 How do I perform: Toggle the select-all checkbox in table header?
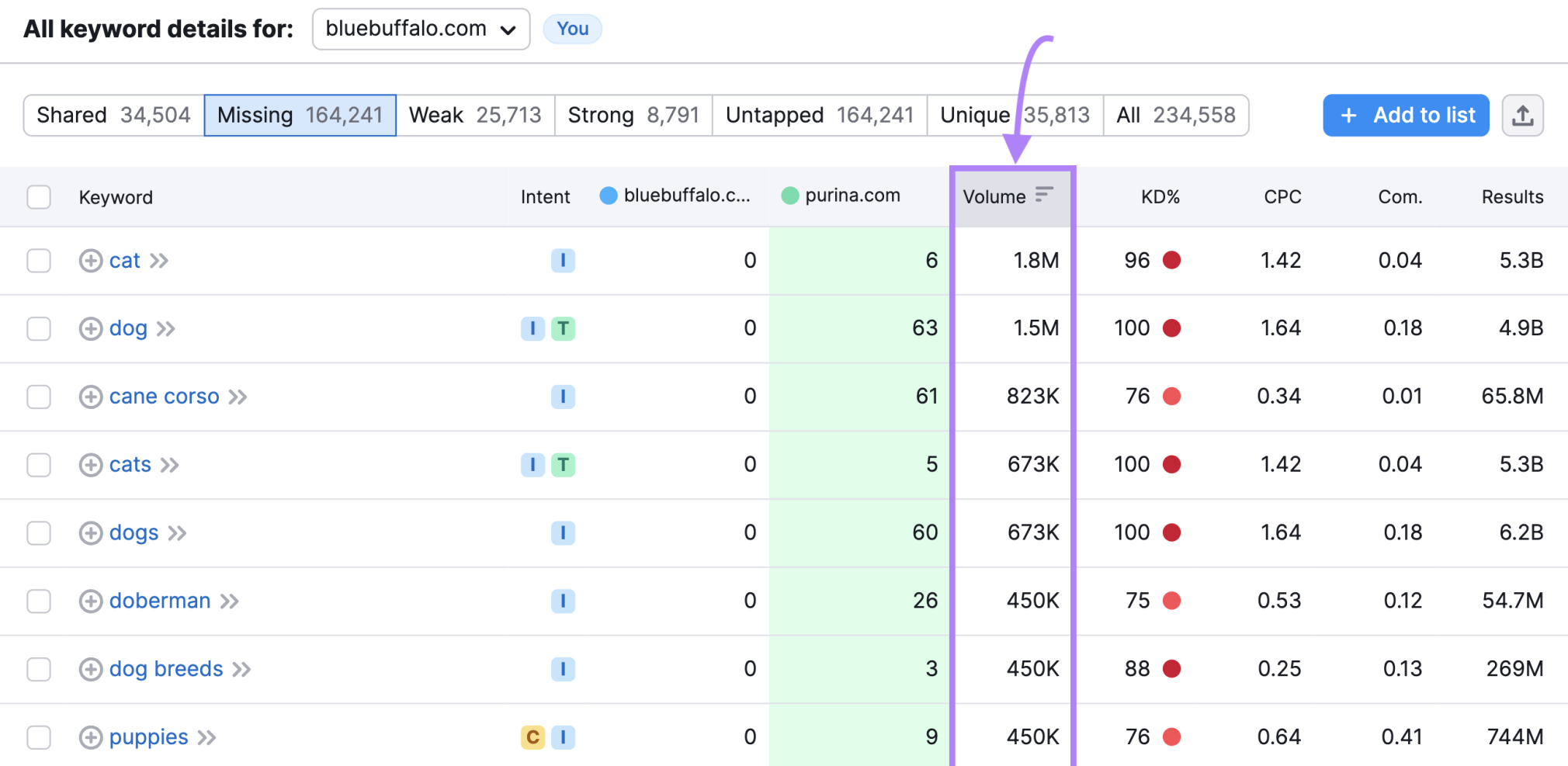tap(39, 197)
